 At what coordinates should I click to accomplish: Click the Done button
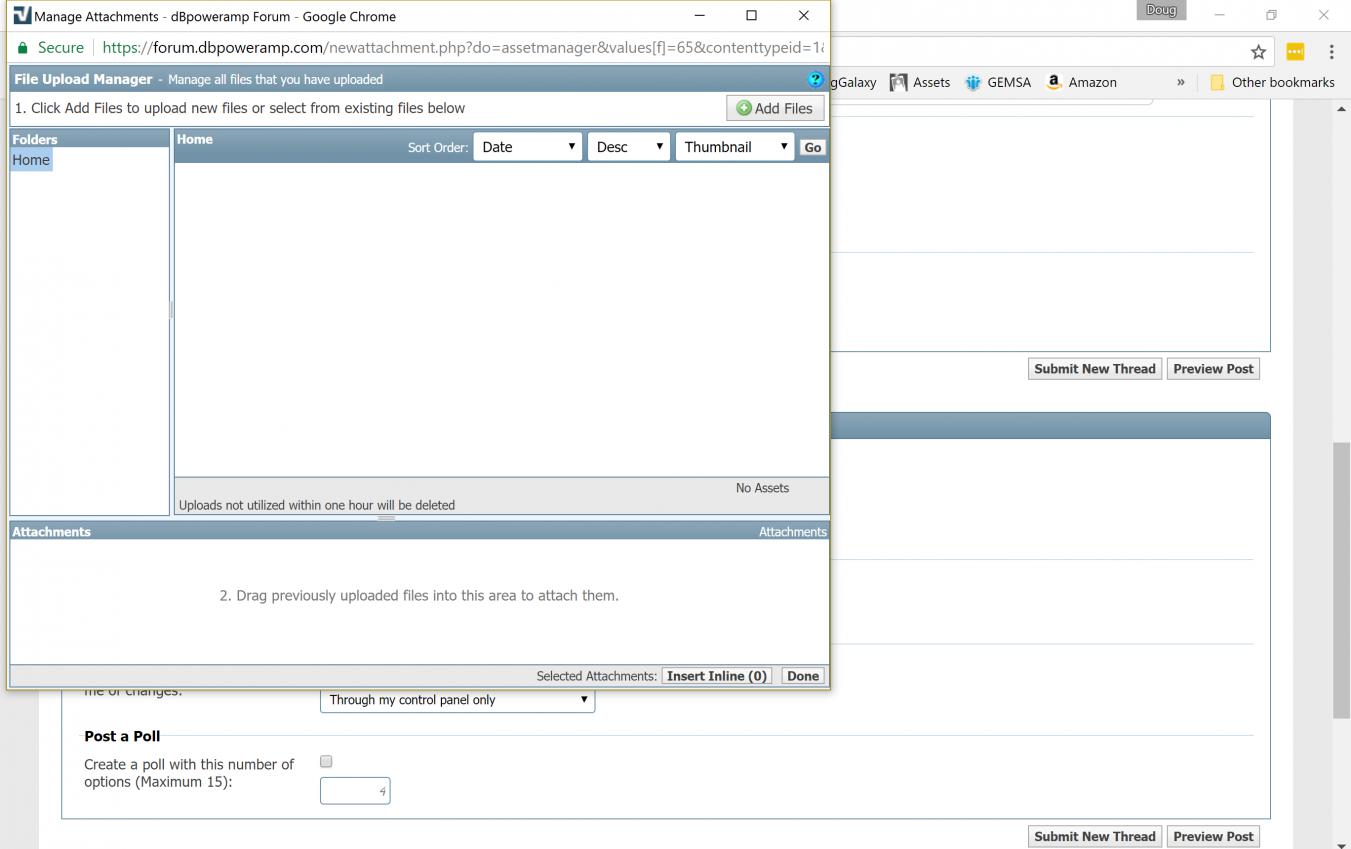802,676
